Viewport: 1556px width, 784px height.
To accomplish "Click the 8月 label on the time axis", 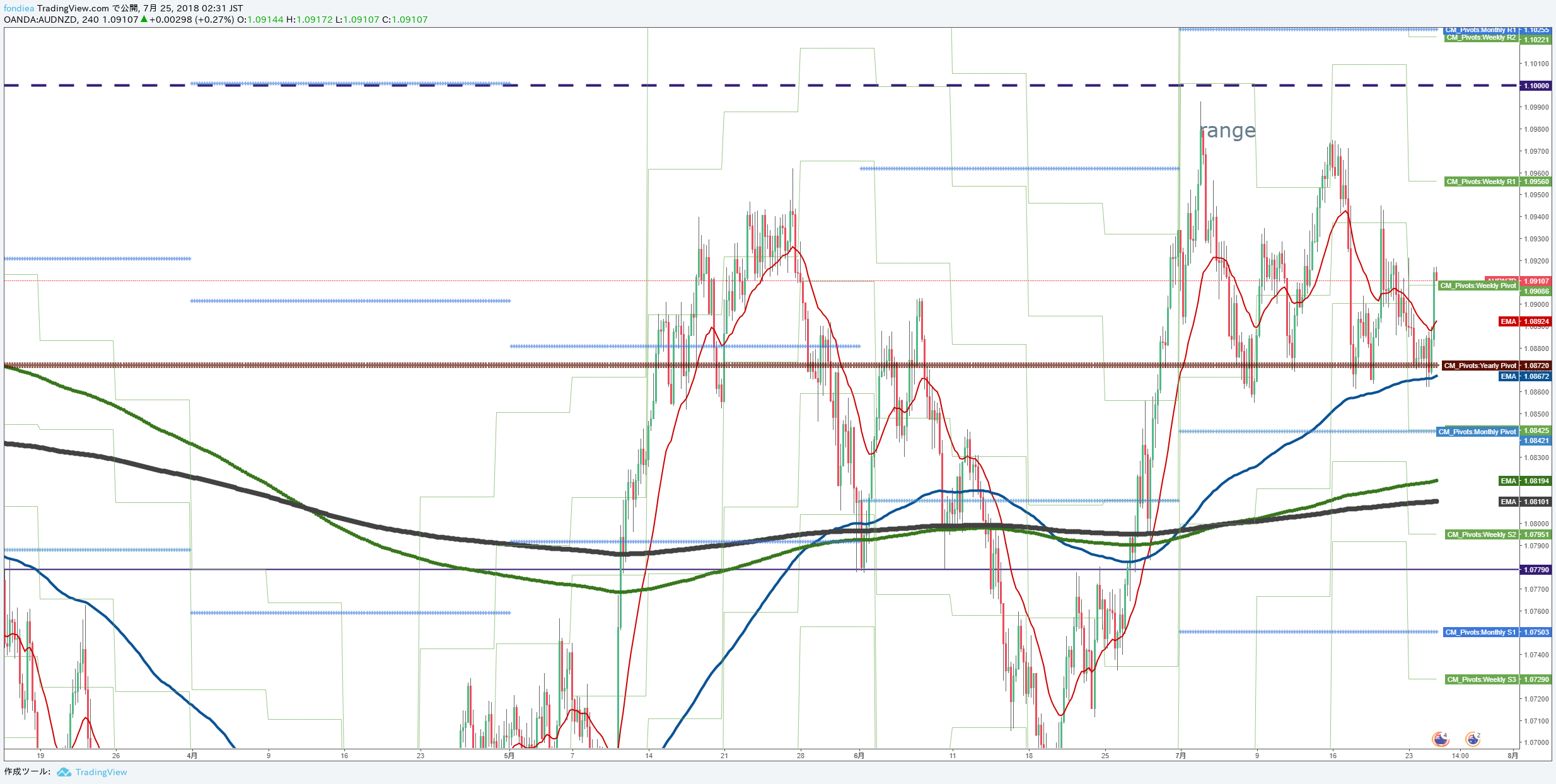I will (x=1512, y=756).
